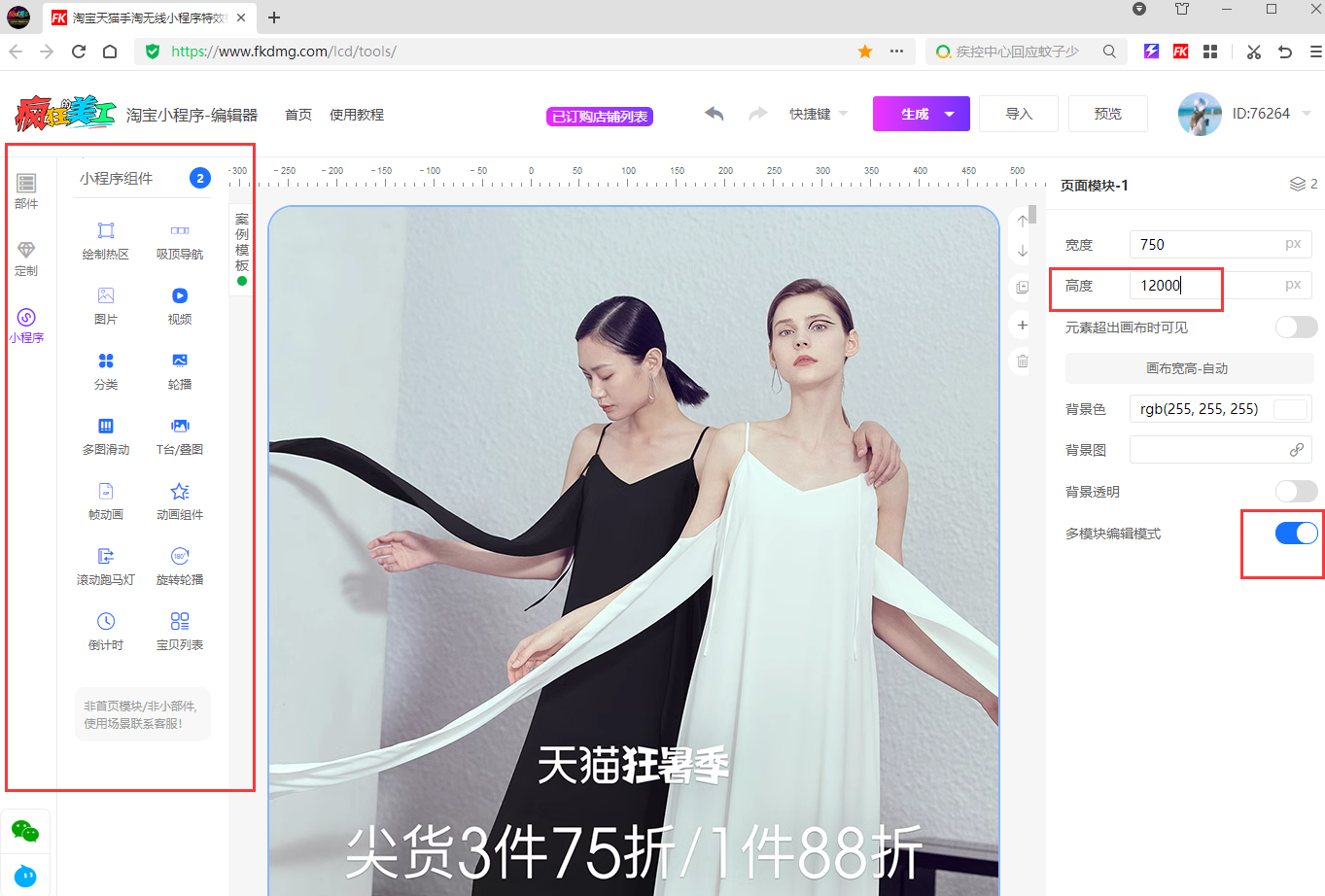Open the 生成 generate dropdown arrow

[950, 114]
